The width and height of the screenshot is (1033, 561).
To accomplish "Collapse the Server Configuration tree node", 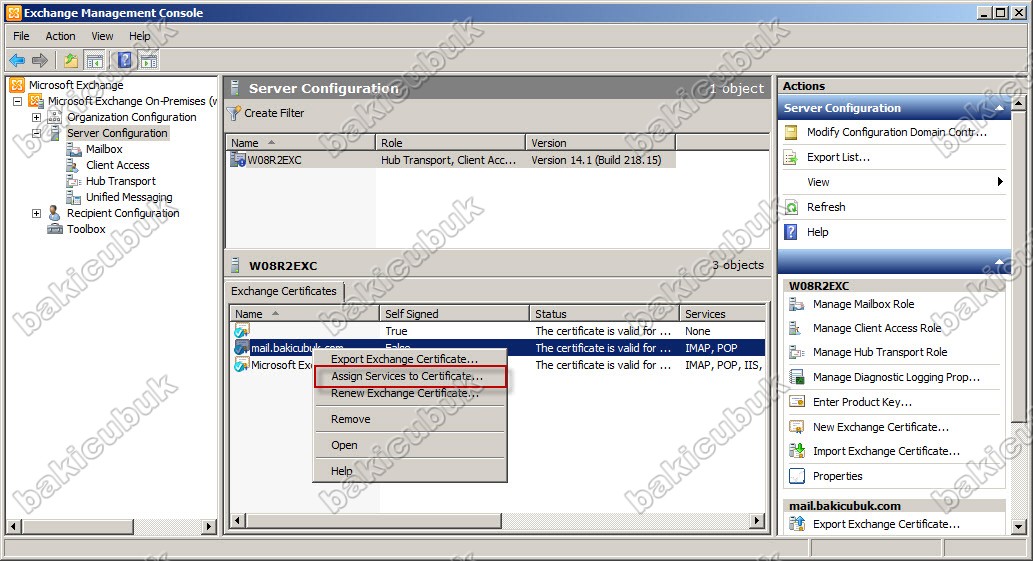I will (37, 133).
